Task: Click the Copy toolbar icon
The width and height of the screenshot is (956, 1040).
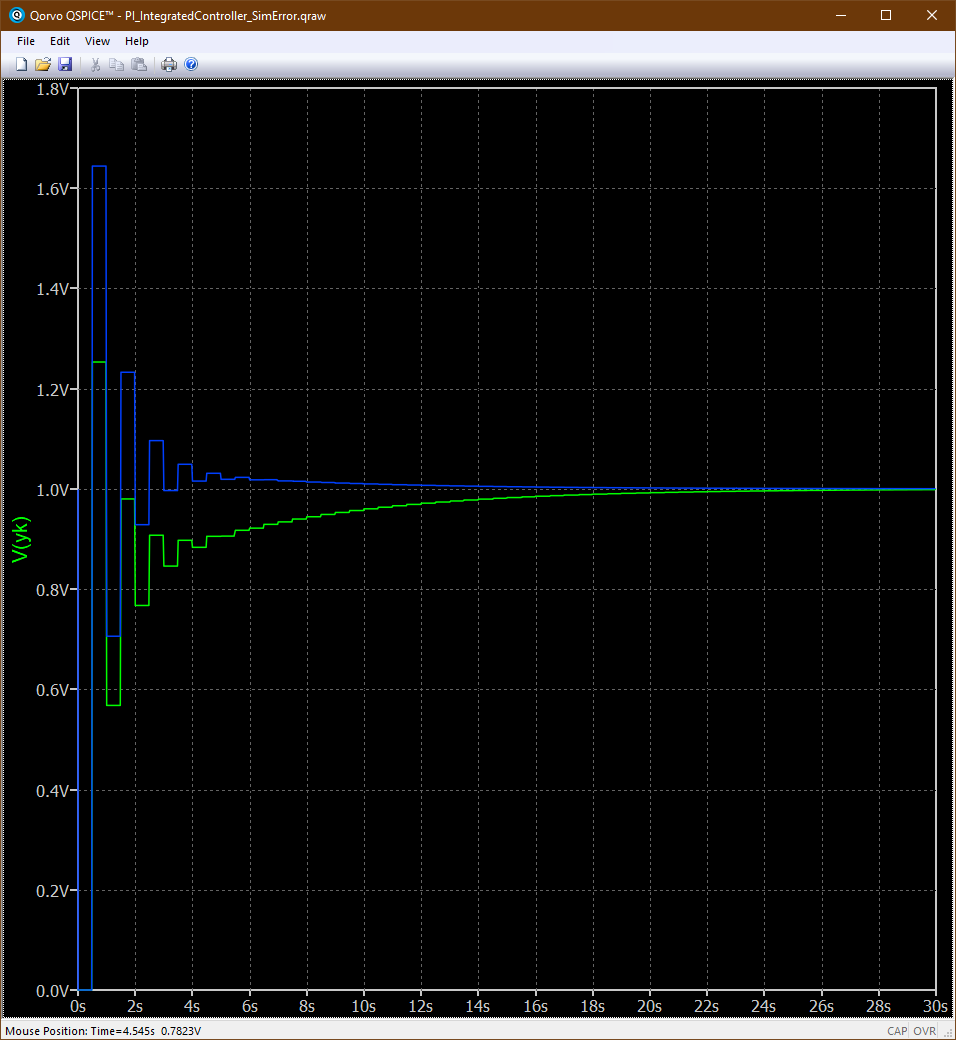Action: (117, 65)
